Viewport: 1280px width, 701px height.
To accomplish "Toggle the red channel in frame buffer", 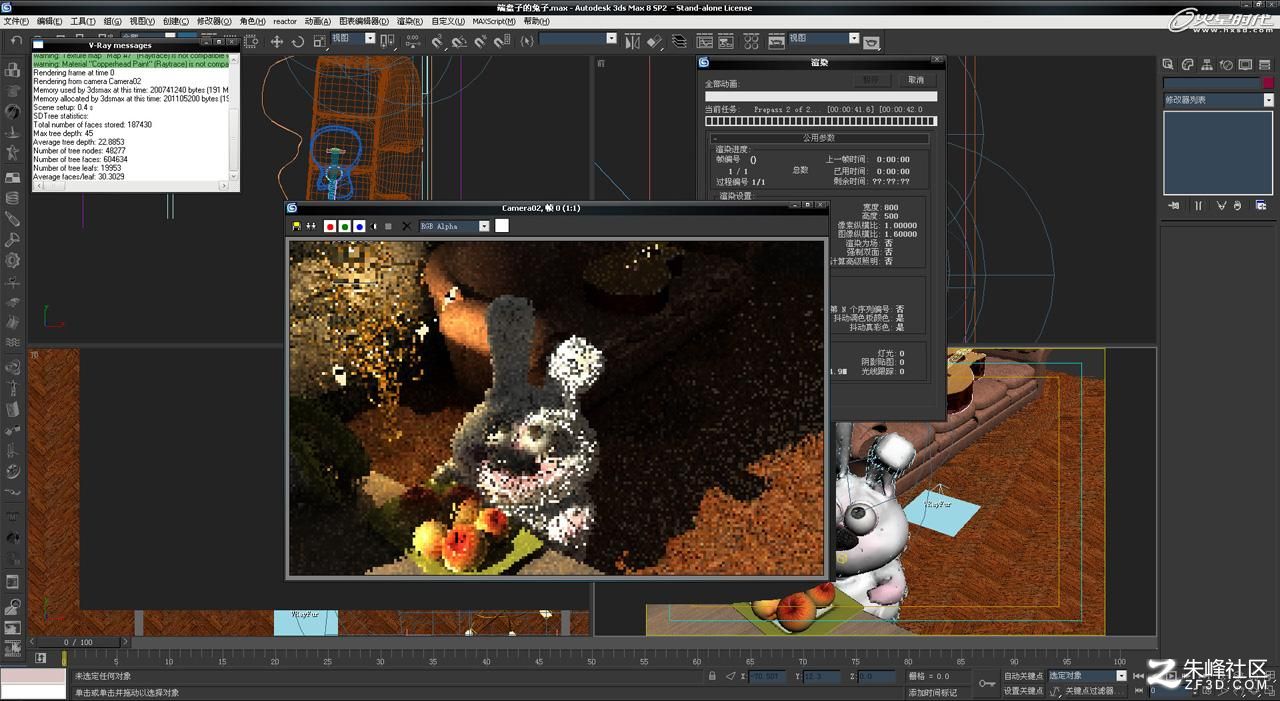I will [329, 226].
